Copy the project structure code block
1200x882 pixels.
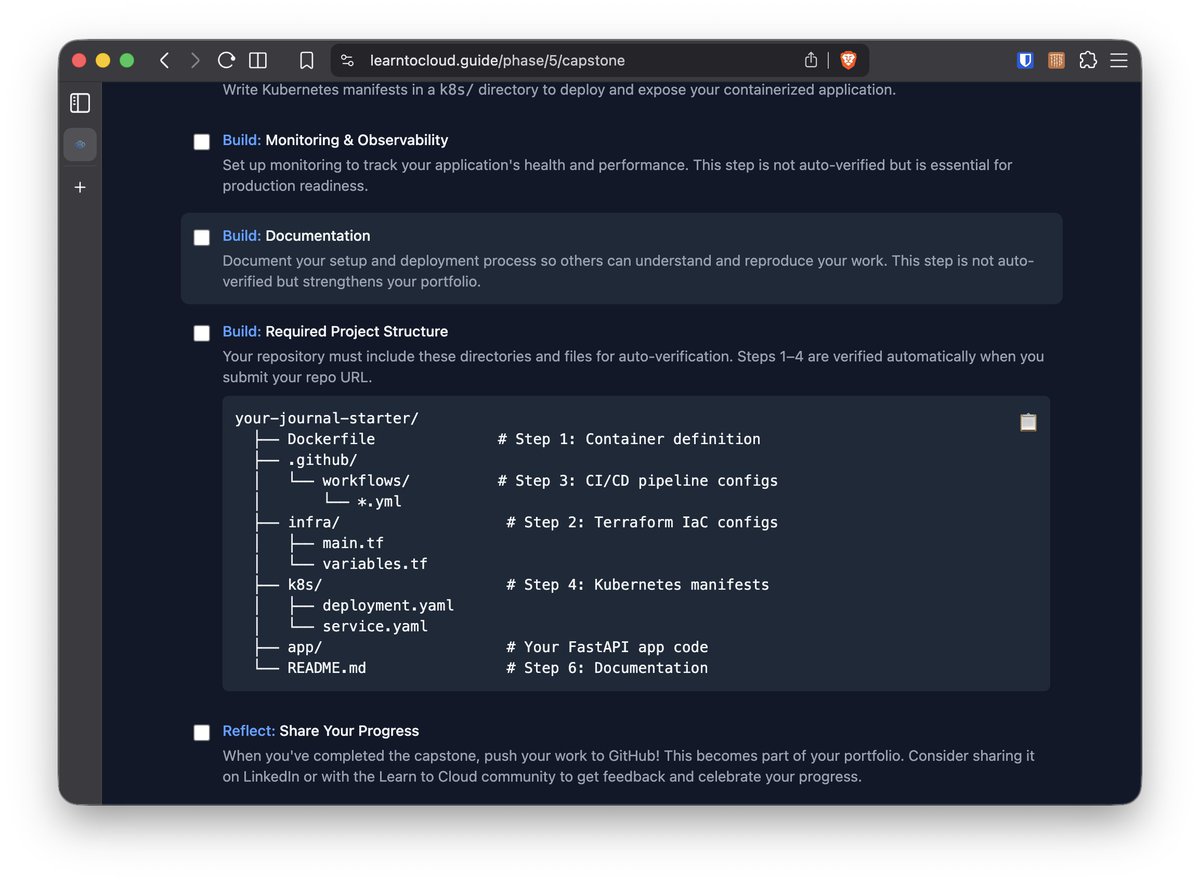pos(1027,422)
